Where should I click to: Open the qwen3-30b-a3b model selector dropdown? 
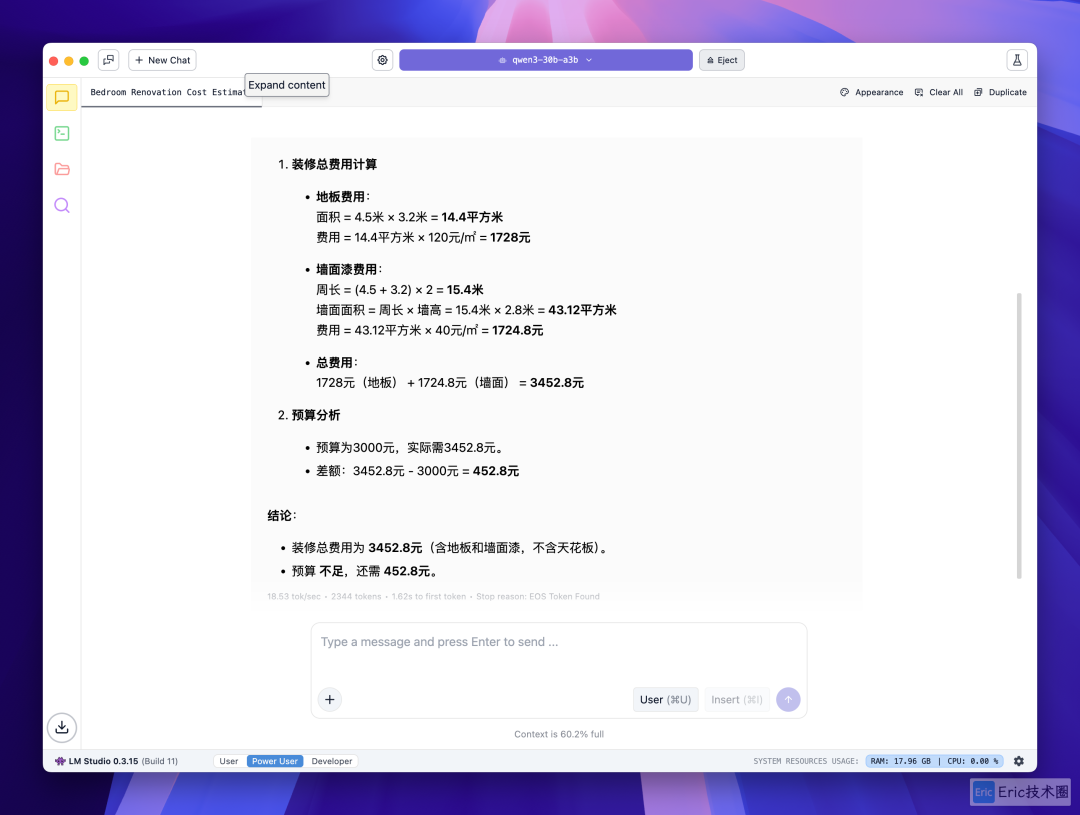pos(546,60)
